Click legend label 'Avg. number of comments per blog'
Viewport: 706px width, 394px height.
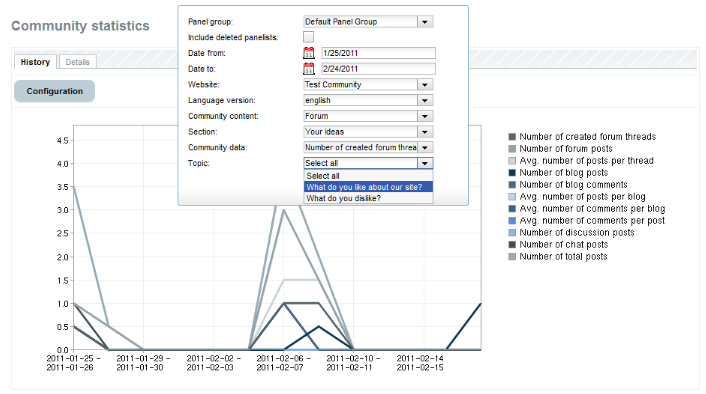click(x=592, y=209)
